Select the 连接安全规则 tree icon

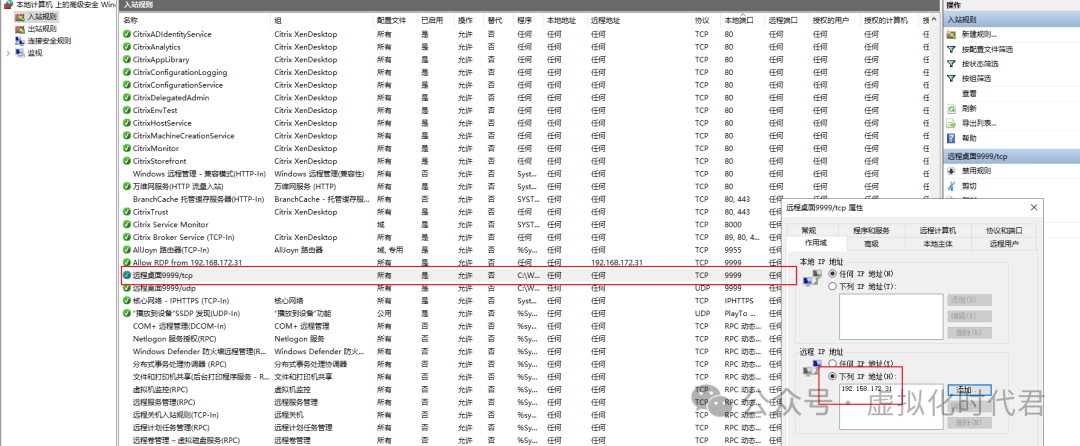(x=20, y=41)
